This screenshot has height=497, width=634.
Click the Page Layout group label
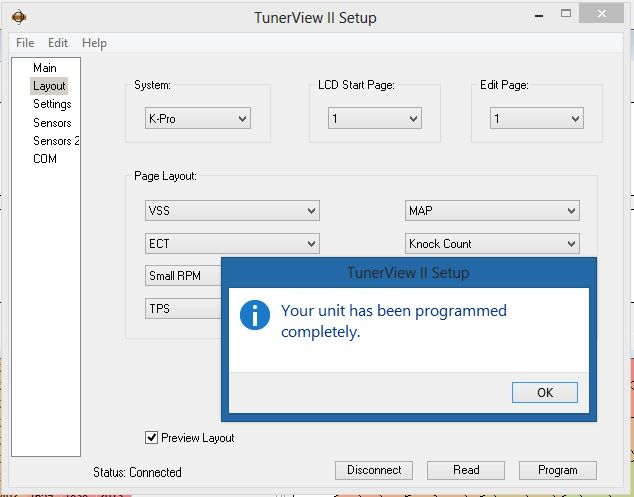click(x=165, y=176)
